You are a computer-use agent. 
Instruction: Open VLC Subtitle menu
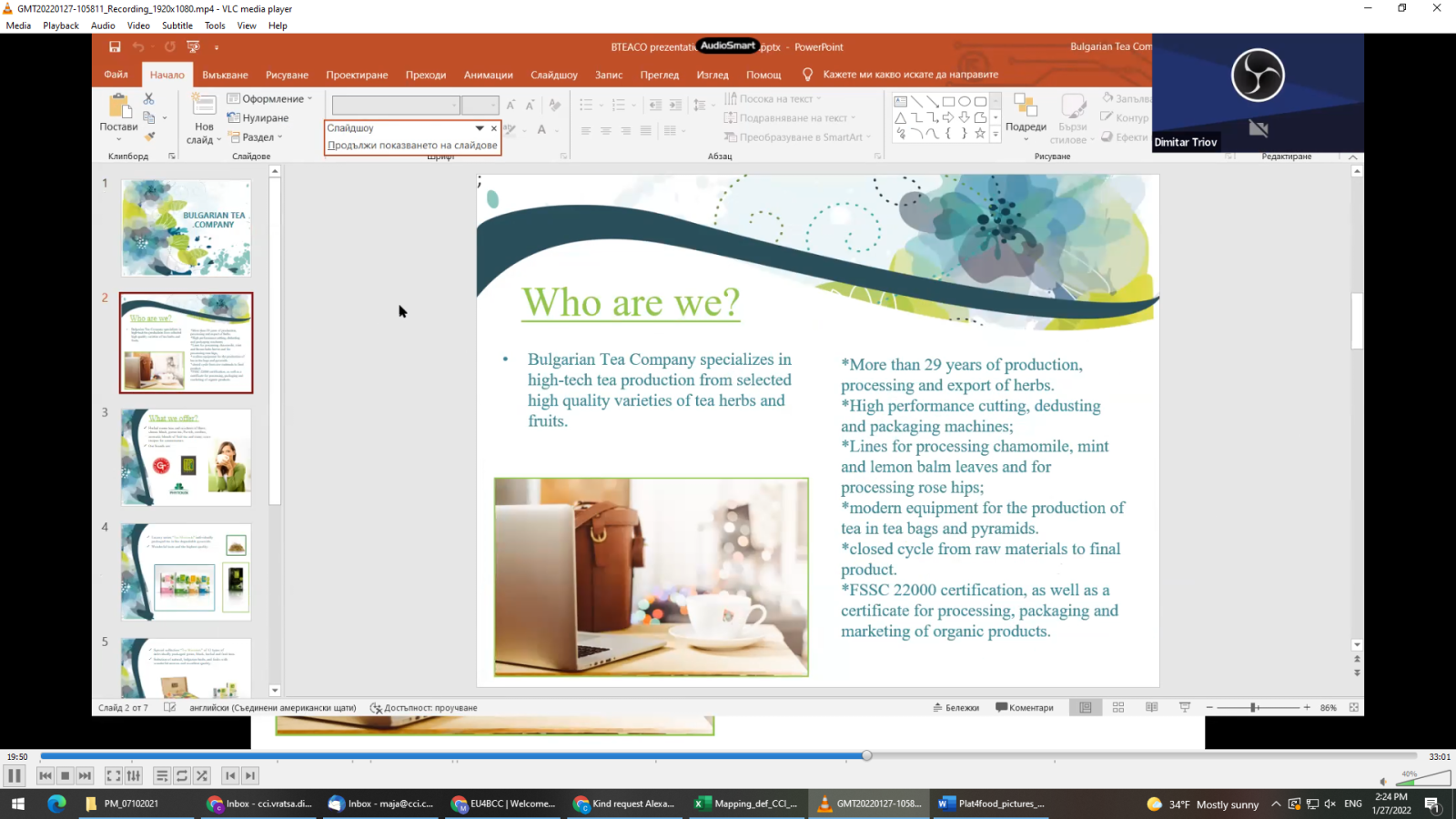(177, 25)
